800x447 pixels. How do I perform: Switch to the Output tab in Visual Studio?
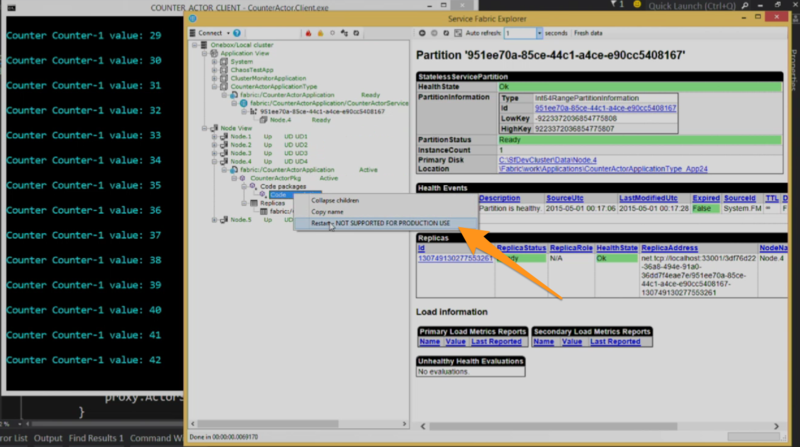pyautogui.click(x=48, y=438)
